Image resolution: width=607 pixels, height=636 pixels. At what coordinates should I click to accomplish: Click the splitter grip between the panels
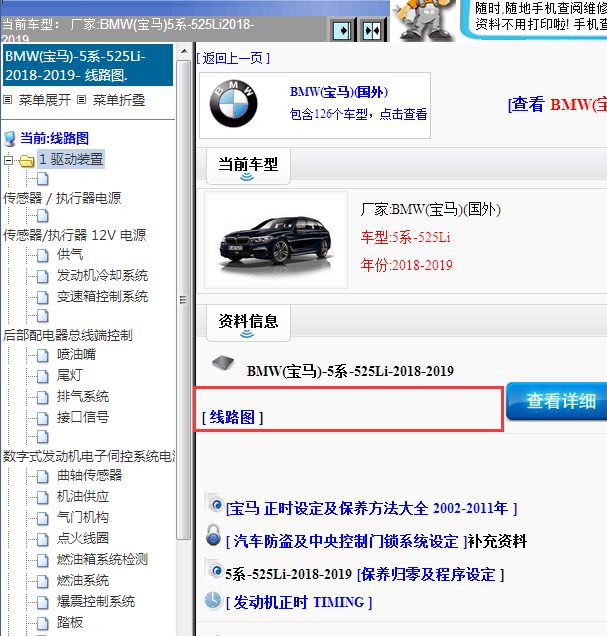[x=183, y=300]
